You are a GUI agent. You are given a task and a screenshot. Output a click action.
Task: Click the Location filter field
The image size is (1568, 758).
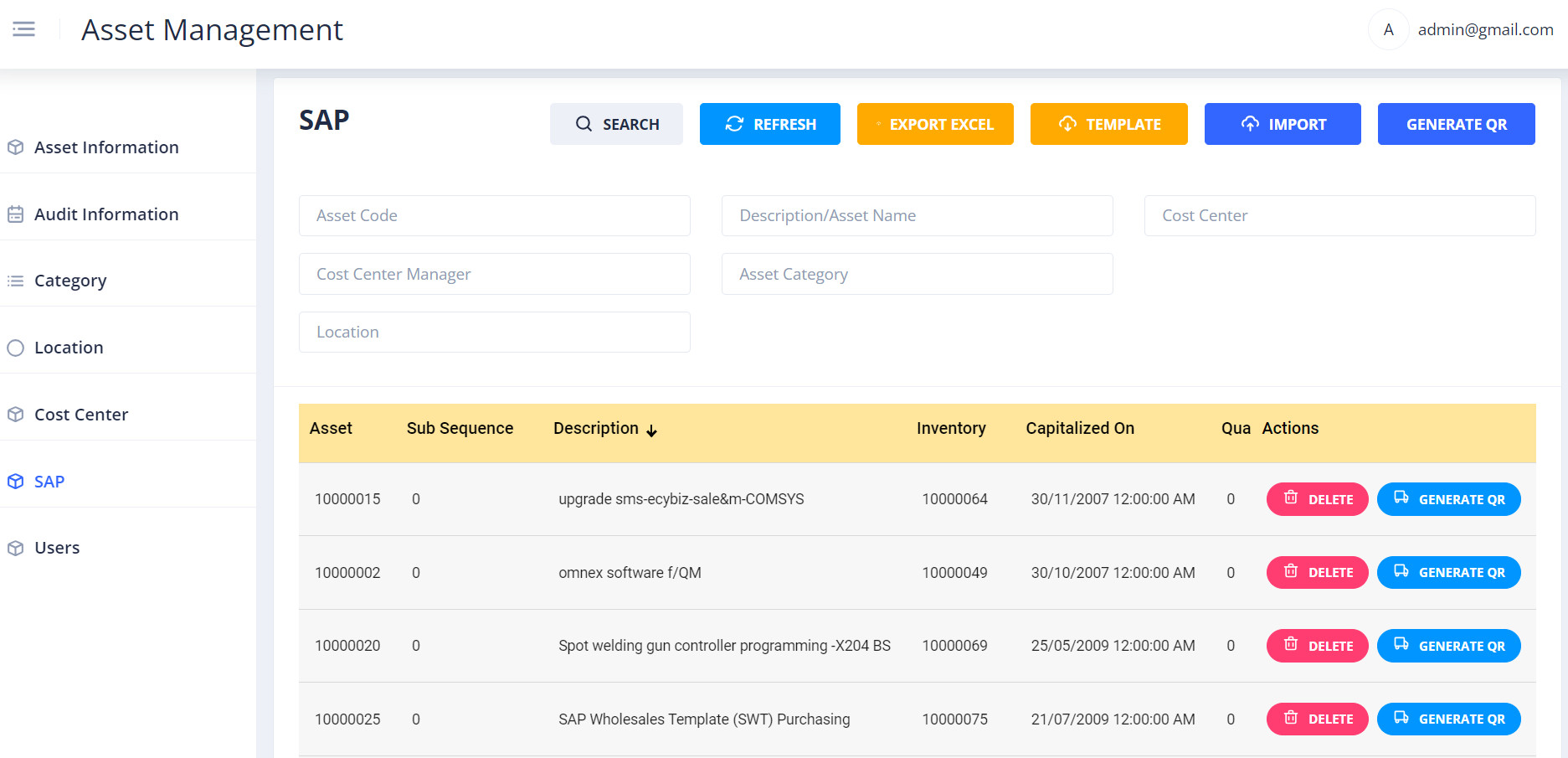click(495, 332)
